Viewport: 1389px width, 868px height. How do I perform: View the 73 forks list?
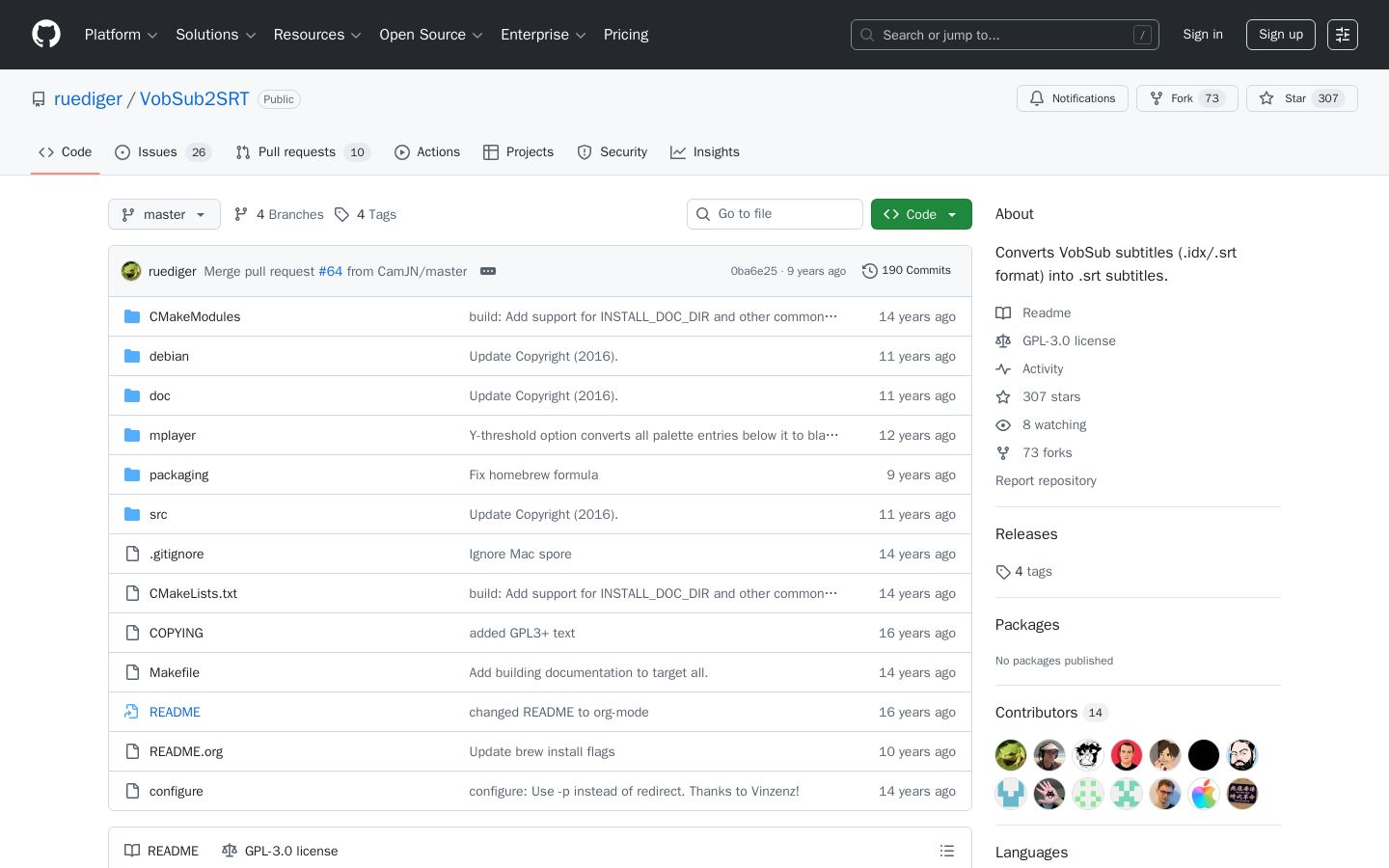[x=1034, y=452]
